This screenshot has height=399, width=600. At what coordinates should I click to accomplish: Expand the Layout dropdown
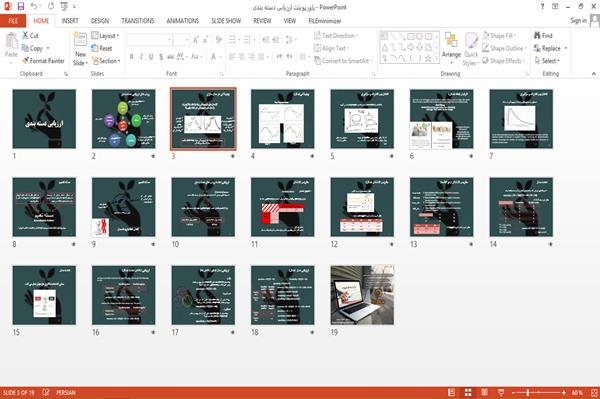tap(105, 36)
